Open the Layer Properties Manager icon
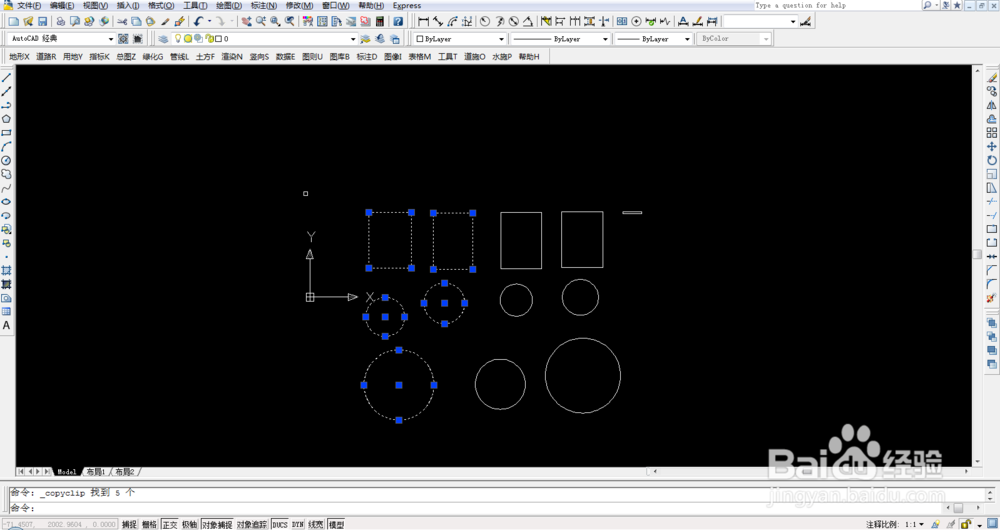Viewport: 1000px width, 530px height. pyautogui.click(x=163, y=39)
